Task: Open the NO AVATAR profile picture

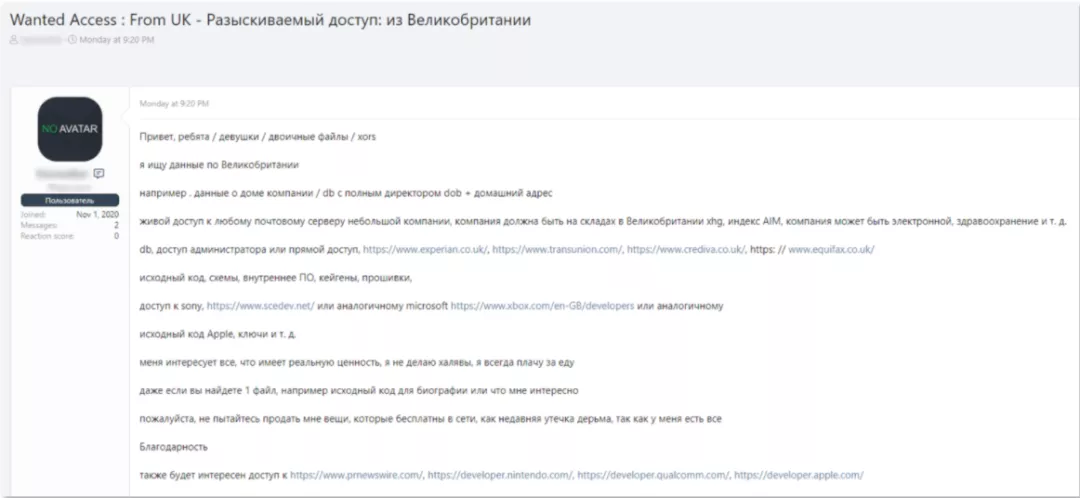Action: click(x=69, y=129)
